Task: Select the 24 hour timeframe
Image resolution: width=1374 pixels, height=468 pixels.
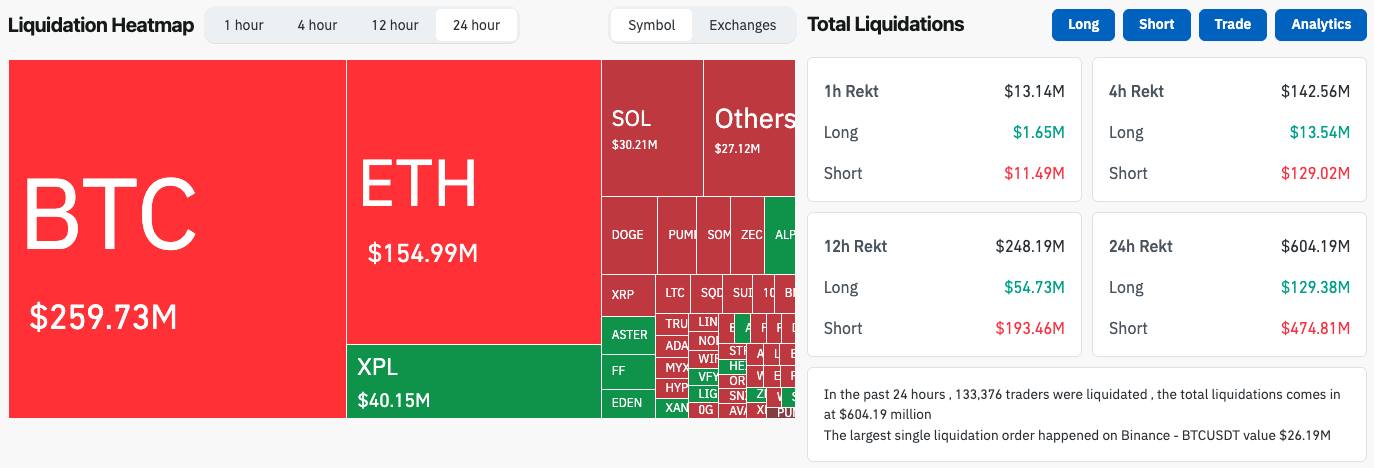Action: 476,25
